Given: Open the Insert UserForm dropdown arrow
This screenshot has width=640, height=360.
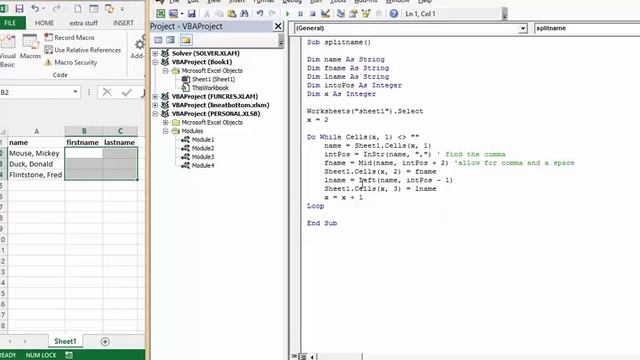Looking at the screenshot, I should (x=182, y=13).
